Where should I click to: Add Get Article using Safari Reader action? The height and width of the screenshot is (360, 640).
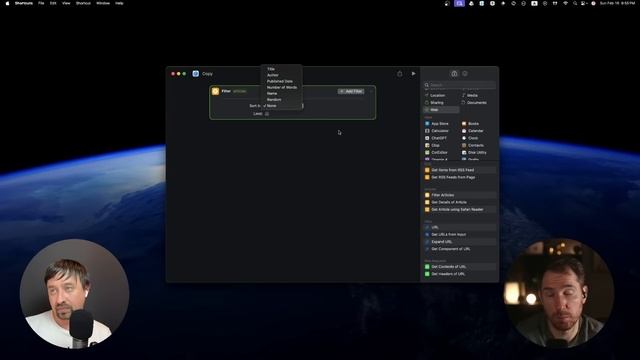(460, 210)
